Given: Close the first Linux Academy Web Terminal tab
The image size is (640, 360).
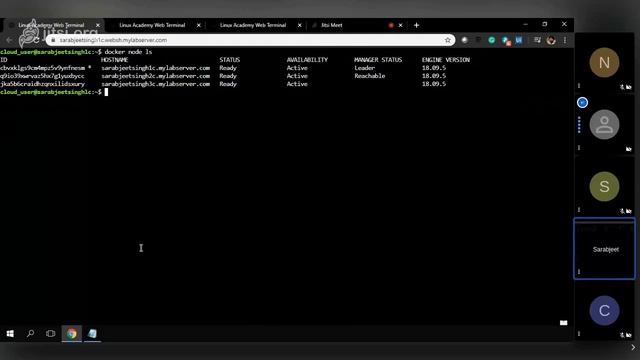Looking at the screenshot, I should tap(98, 25).
